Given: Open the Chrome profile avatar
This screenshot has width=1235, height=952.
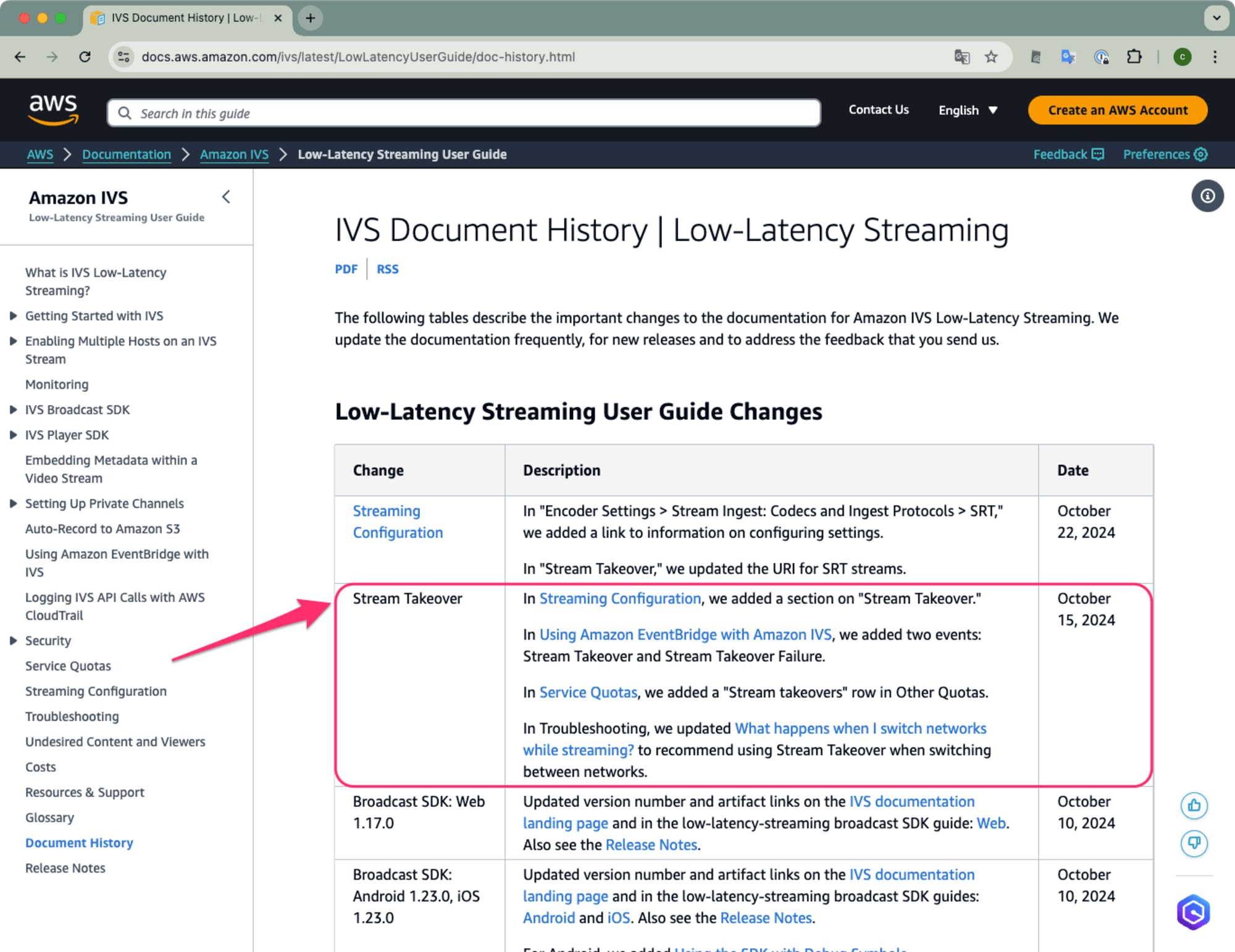Looking at the screenshot, I should point(1182,57).
